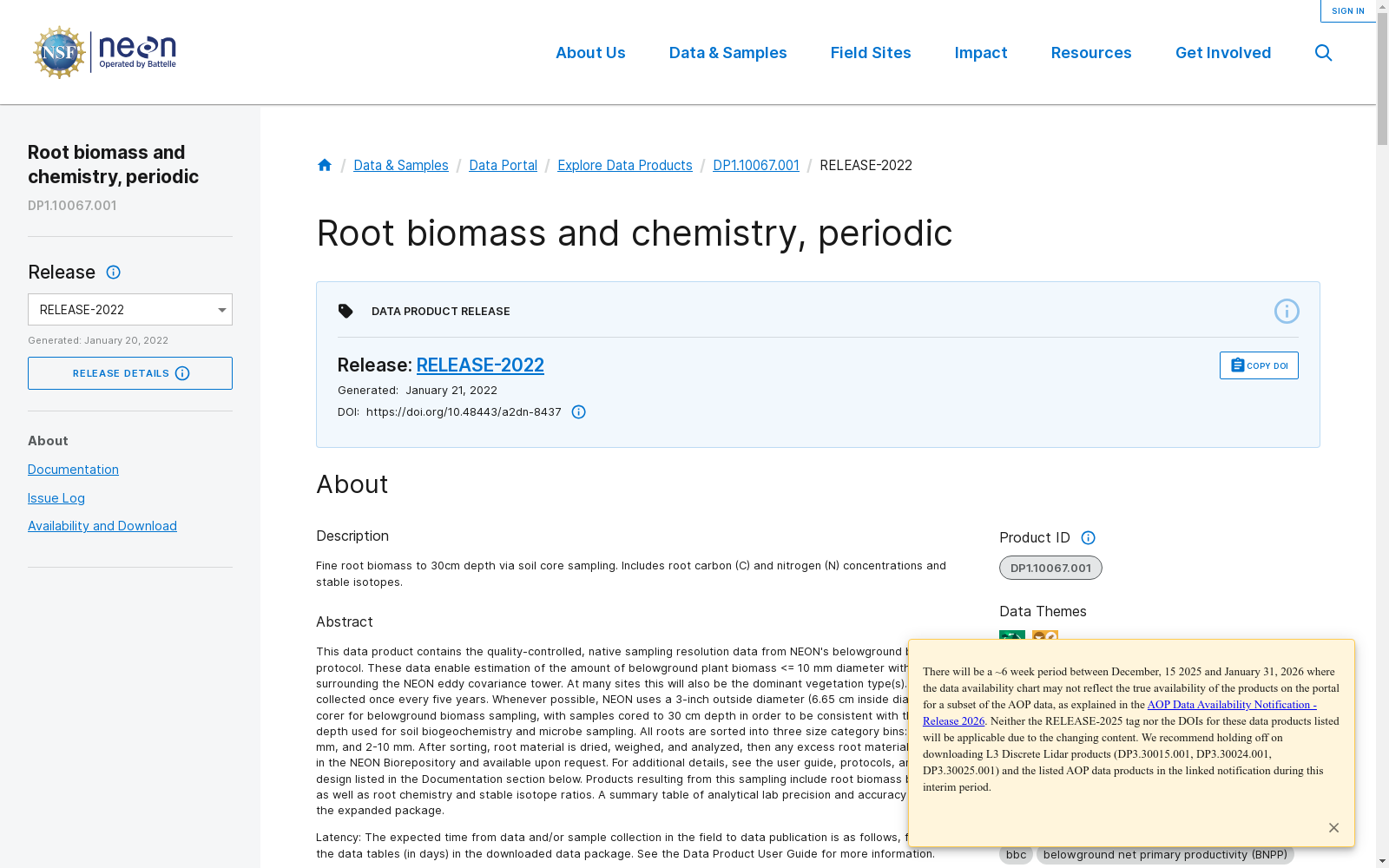Open the site search magnifier
This screenshot has width=1389, height=868.
[1323, 53]
